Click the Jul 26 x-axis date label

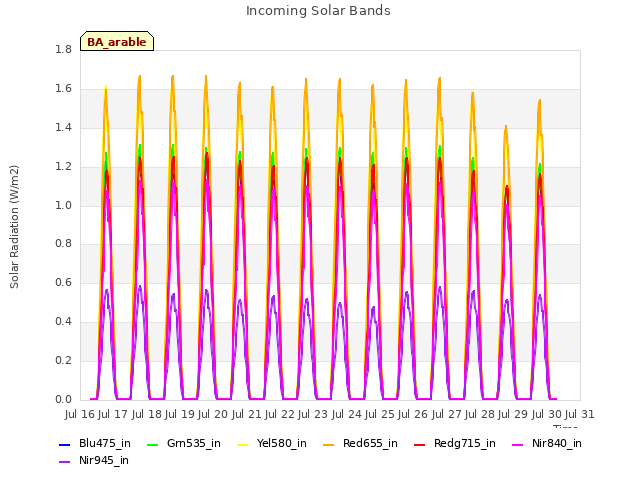(x=413, y=414)
